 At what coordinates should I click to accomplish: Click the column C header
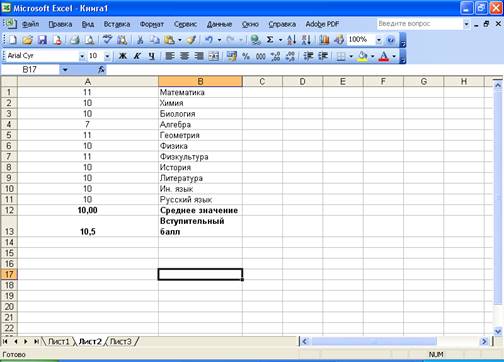(x=262, y=81)
